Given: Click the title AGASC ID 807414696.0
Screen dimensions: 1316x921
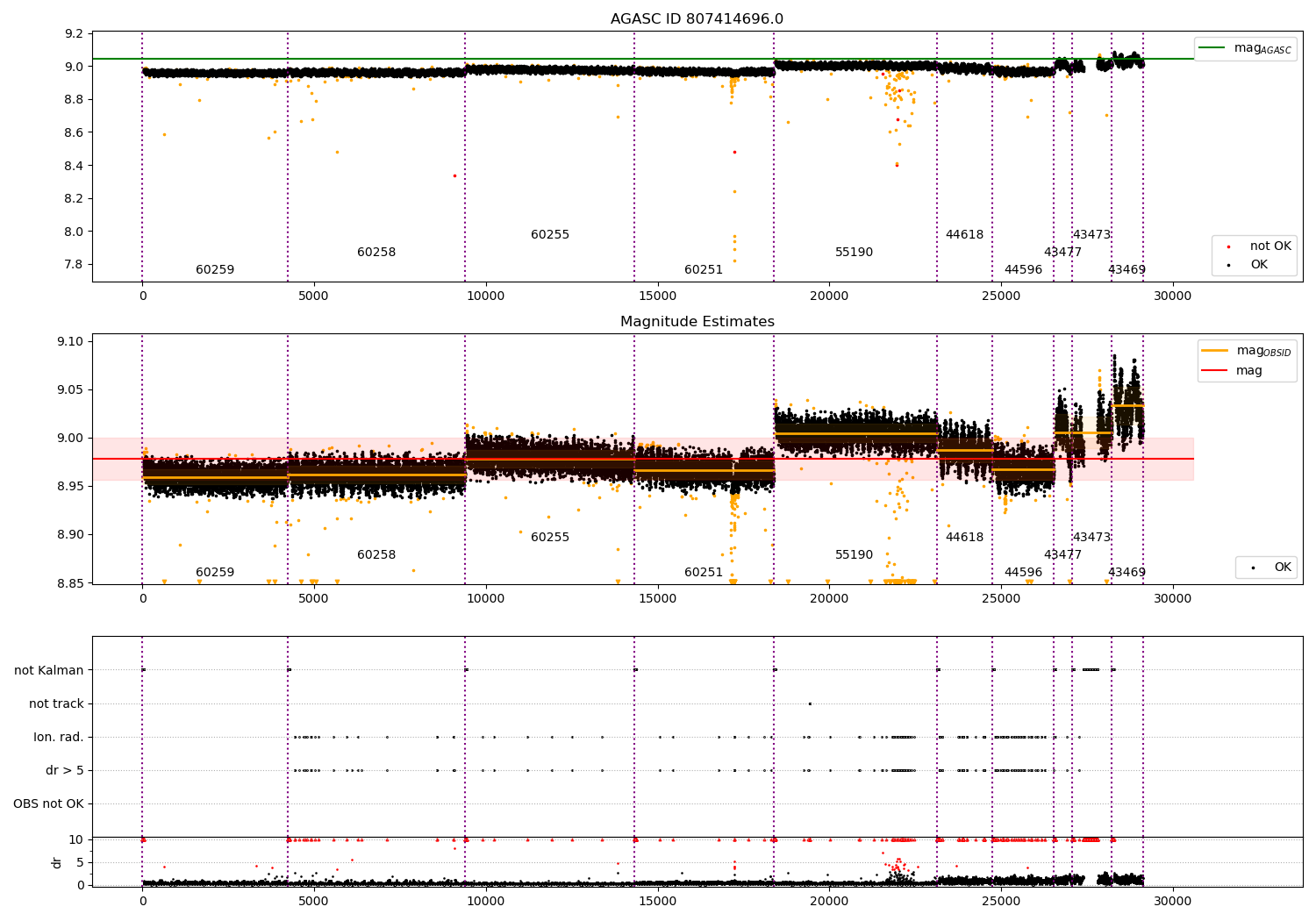Looking at the screenshot, I should [x=697, y=19].
